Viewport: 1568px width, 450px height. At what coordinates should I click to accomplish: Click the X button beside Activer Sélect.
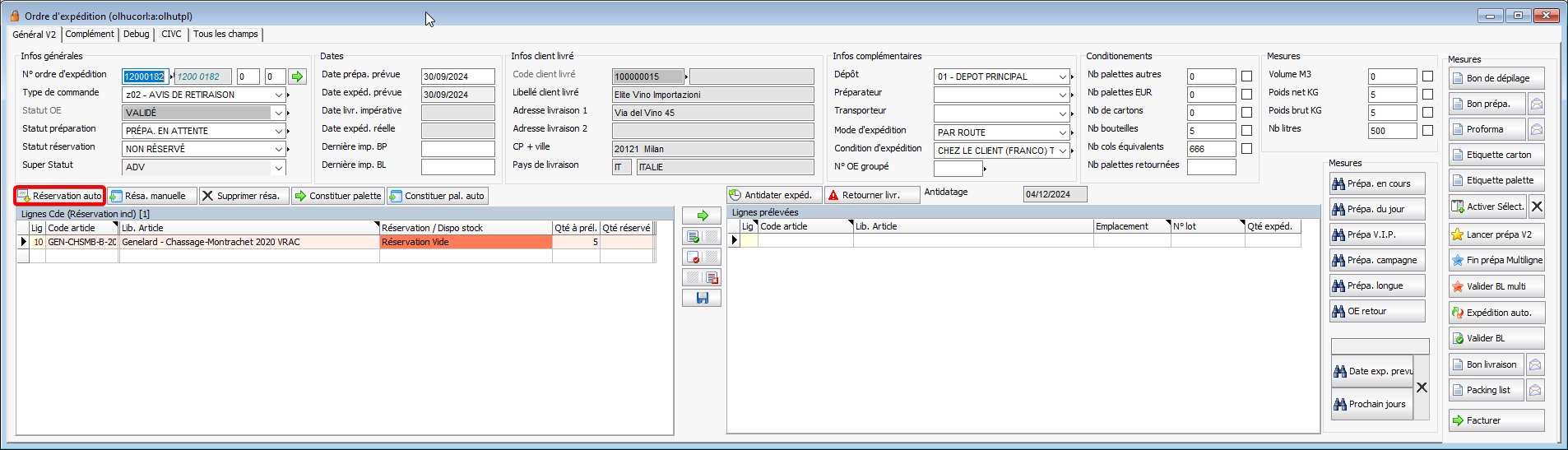(x=1537, y=206)
